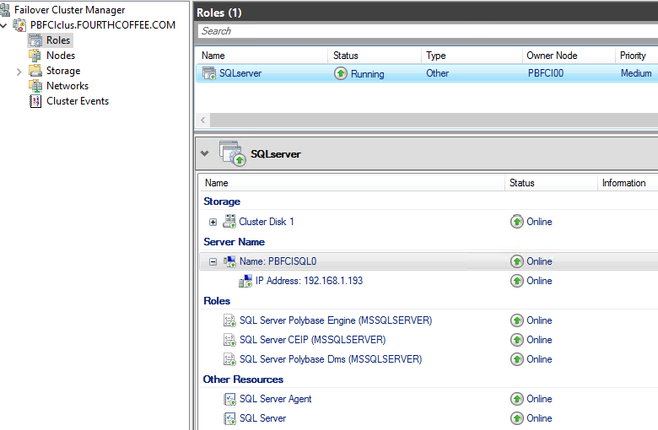Click the PBFCI00 owner node cell
This screenshot has width=658, height=430.
click(x=546, y=73)
